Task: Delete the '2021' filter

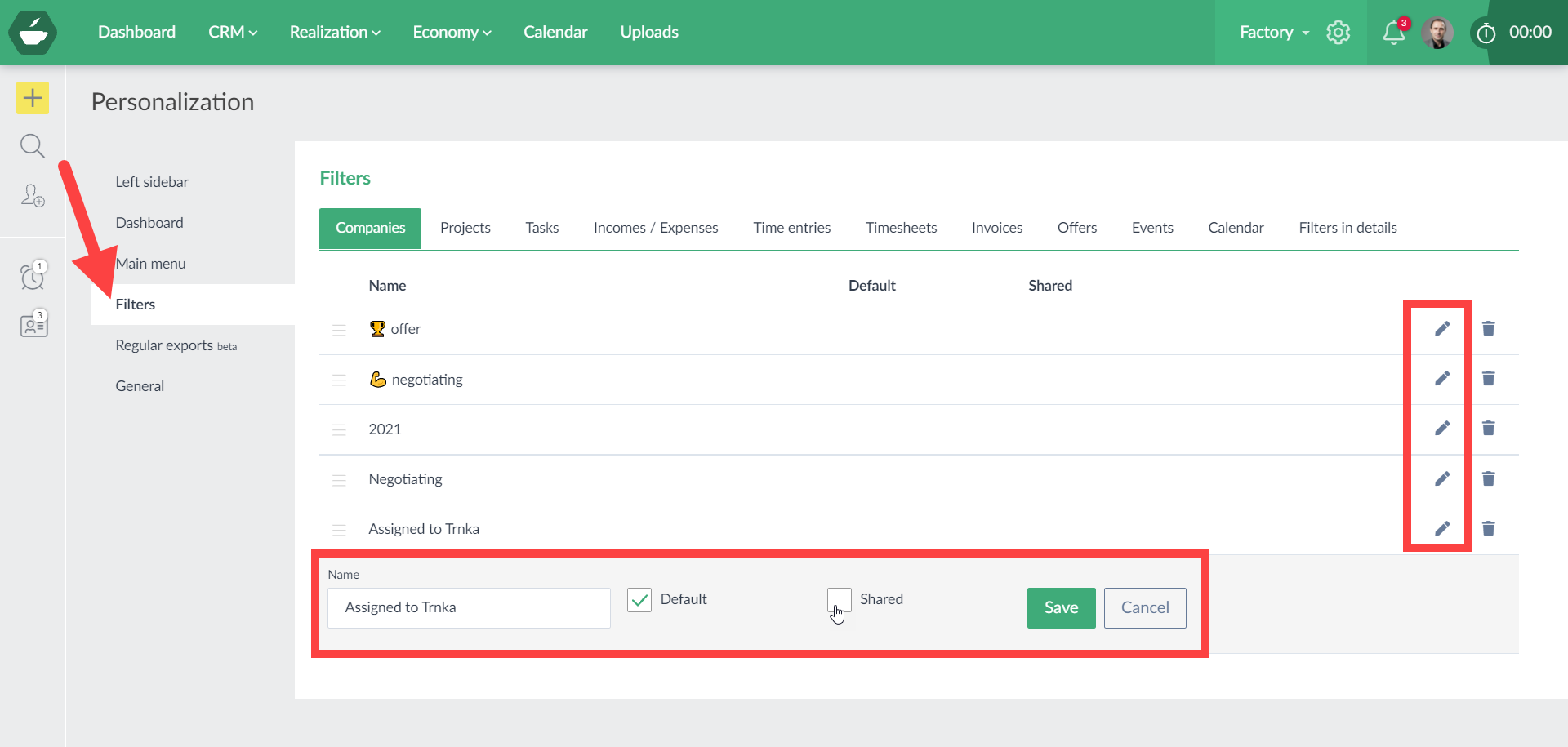Action: (1488, 429)
